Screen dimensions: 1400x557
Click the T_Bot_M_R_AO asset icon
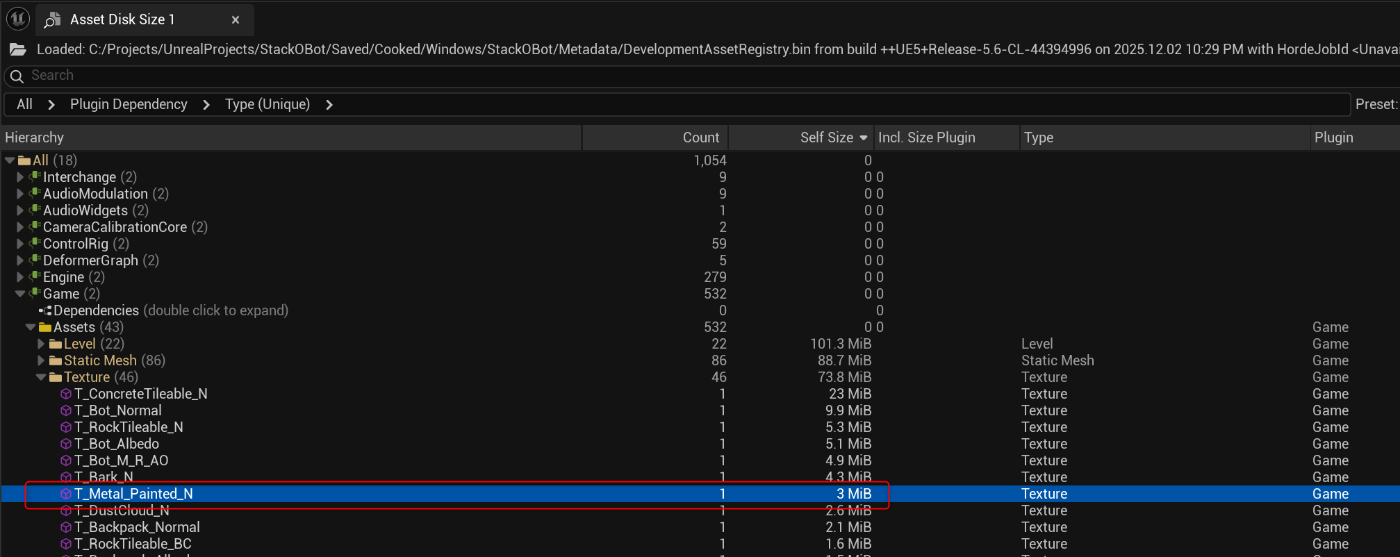pos(66,461)
